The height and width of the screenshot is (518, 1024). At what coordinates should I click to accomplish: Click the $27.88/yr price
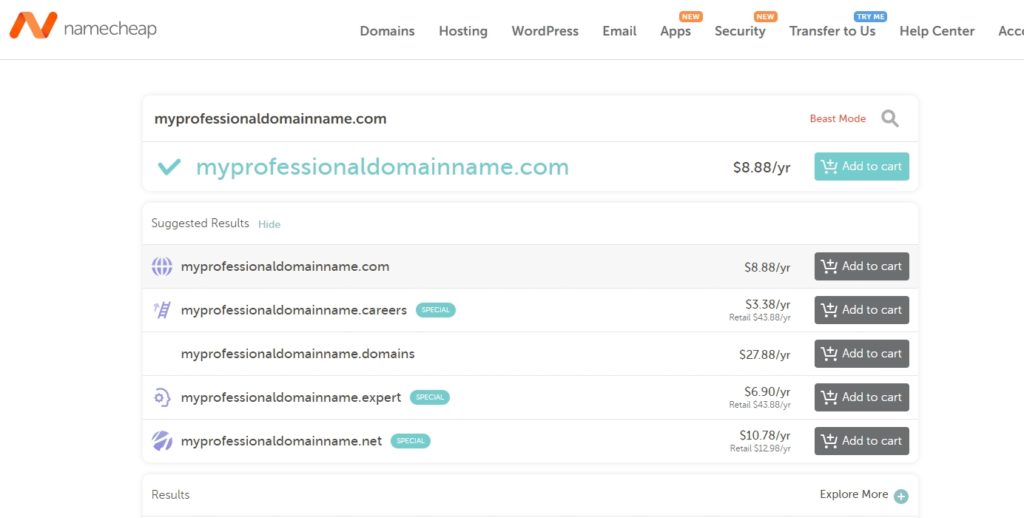[x=765, y=355]
